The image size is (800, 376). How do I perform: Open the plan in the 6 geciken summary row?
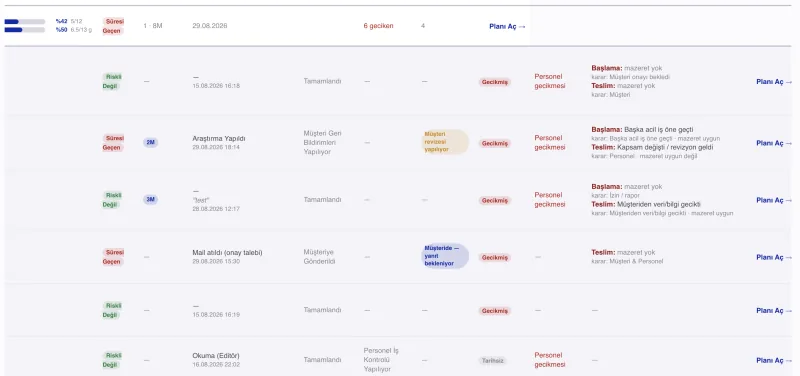coord(507,27)
